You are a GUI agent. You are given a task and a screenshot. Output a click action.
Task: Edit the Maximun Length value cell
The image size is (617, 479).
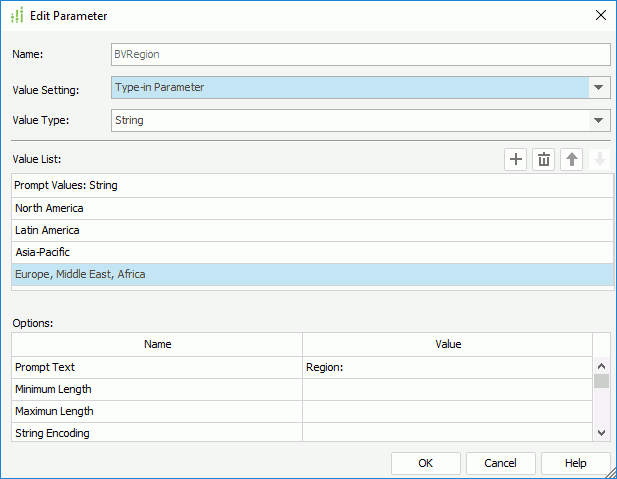click(x=447, y=411)
